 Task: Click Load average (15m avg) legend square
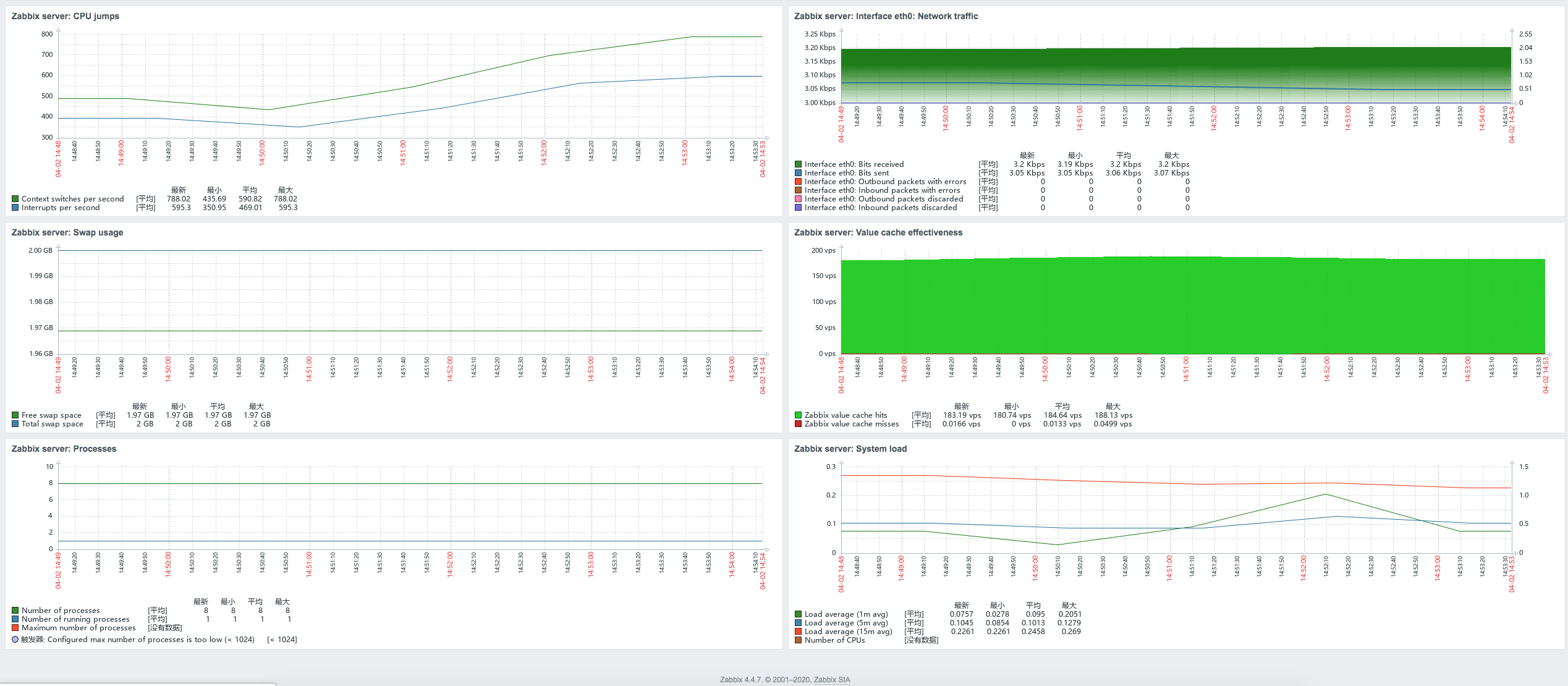798,632
